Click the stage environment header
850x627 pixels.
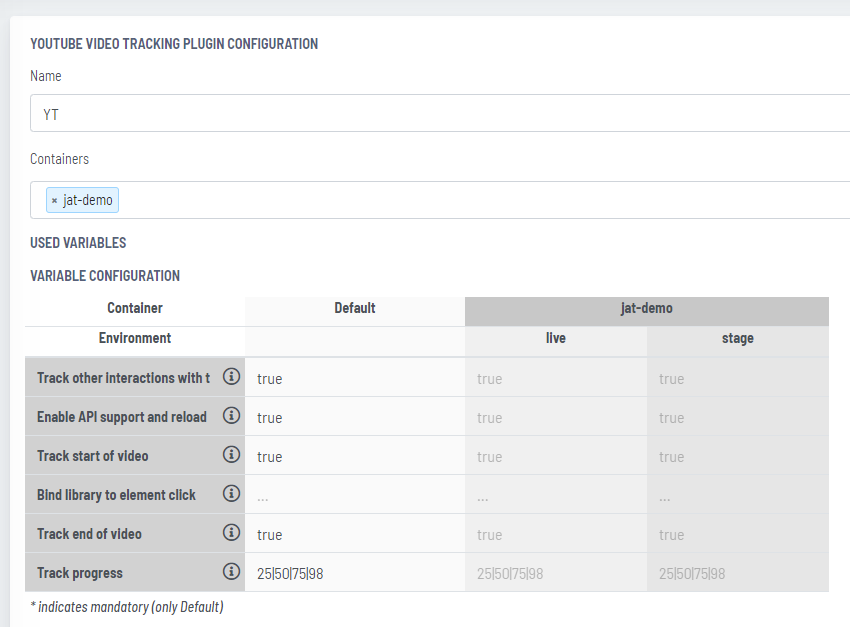pos(738,341)
